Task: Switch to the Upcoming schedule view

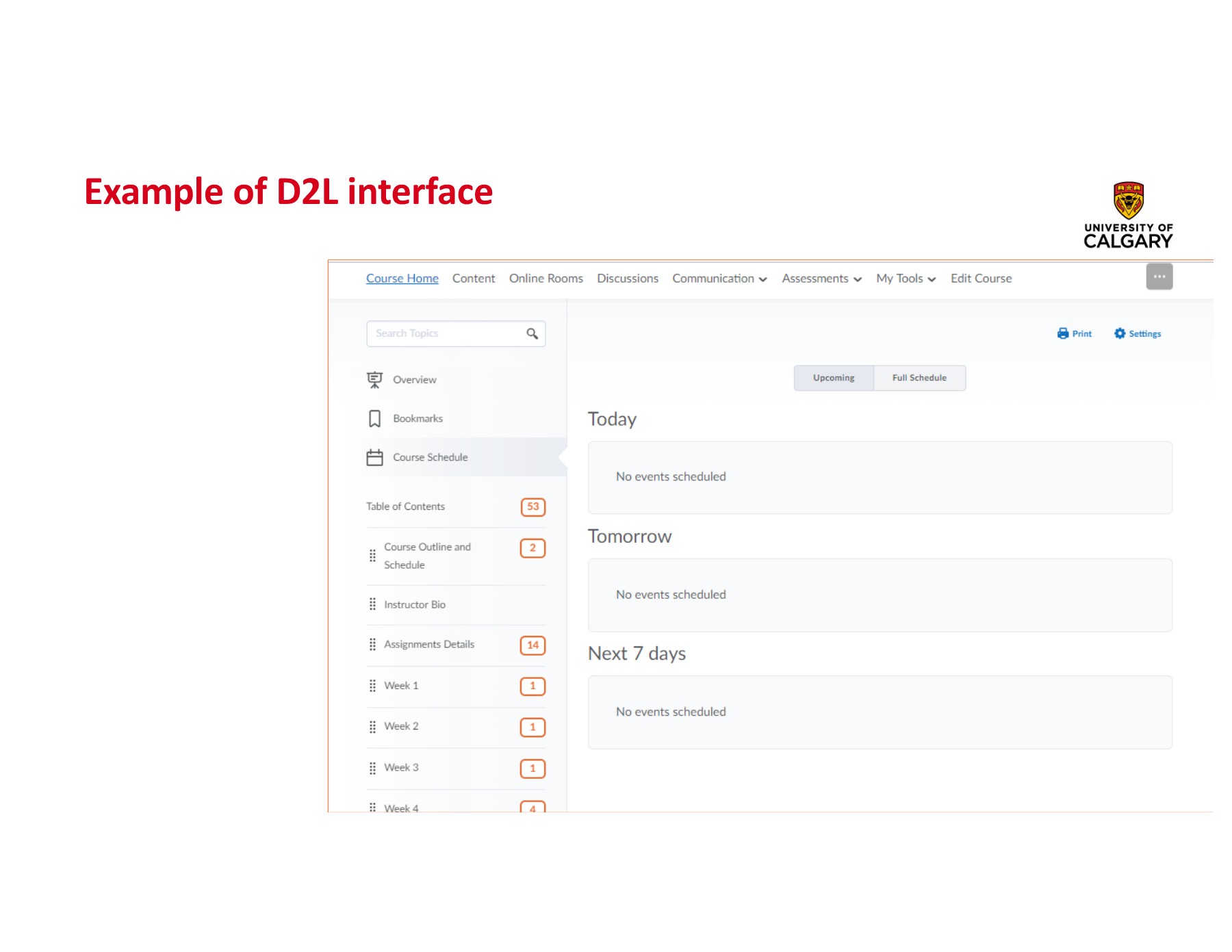Action: click(833, 378)
